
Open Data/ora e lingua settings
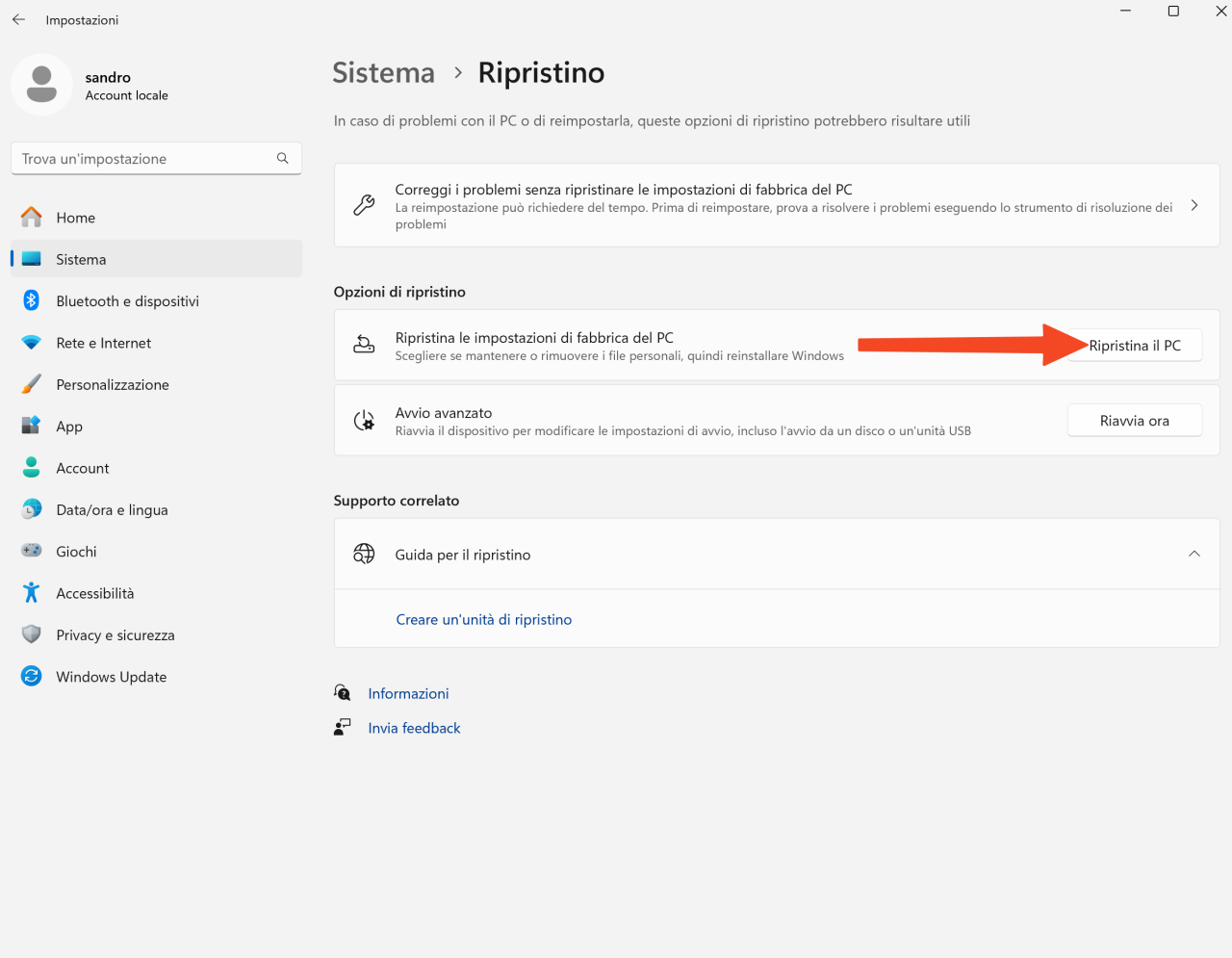[156, 509]
